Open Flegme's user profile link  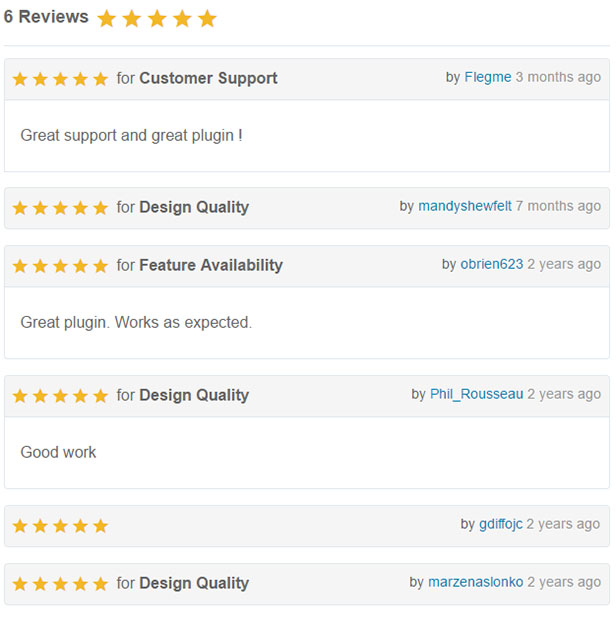(487, 77)
